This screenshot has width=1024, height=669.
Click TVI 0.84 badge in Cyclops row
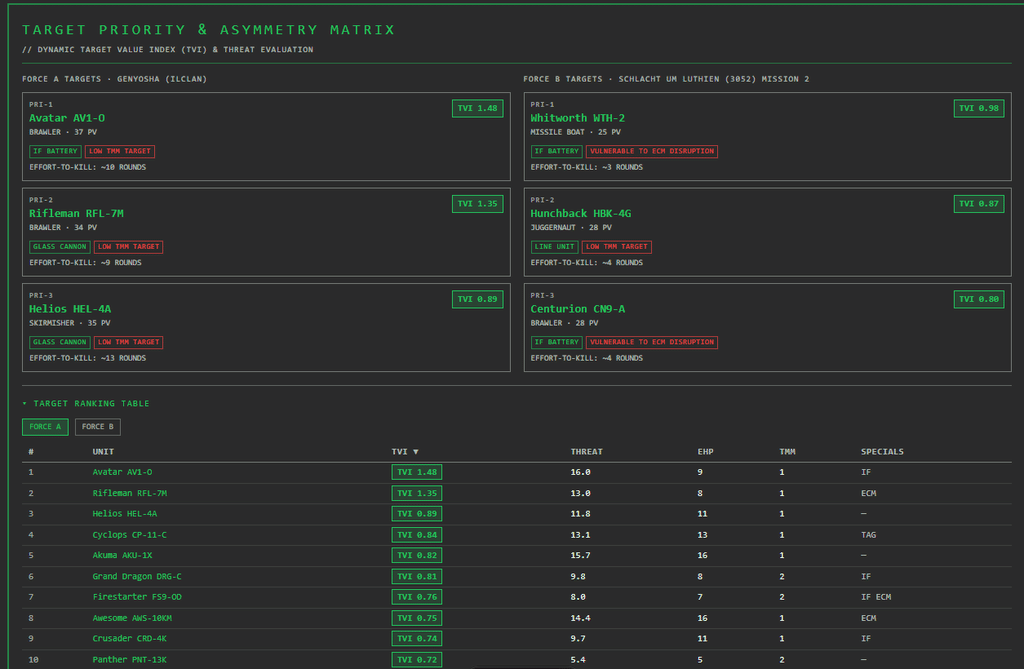pyautogui.click(x=417, y=535)
